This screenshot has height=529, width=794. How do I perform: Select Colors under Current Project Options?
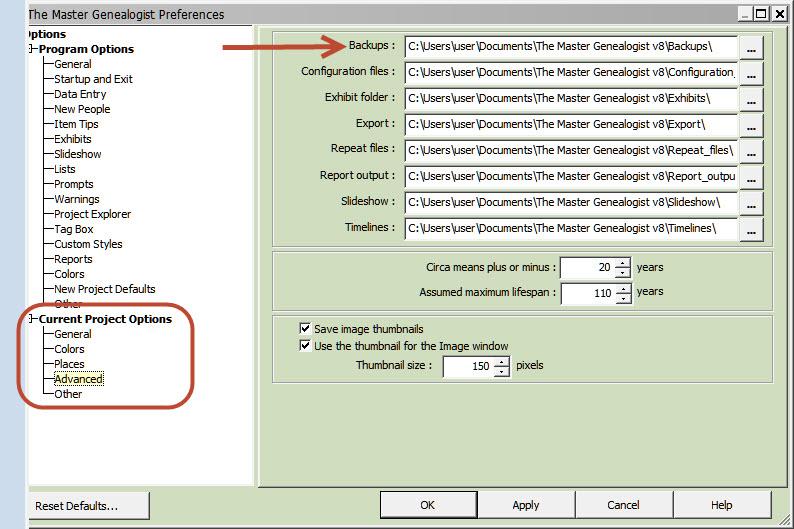click(x=69, y=349)
